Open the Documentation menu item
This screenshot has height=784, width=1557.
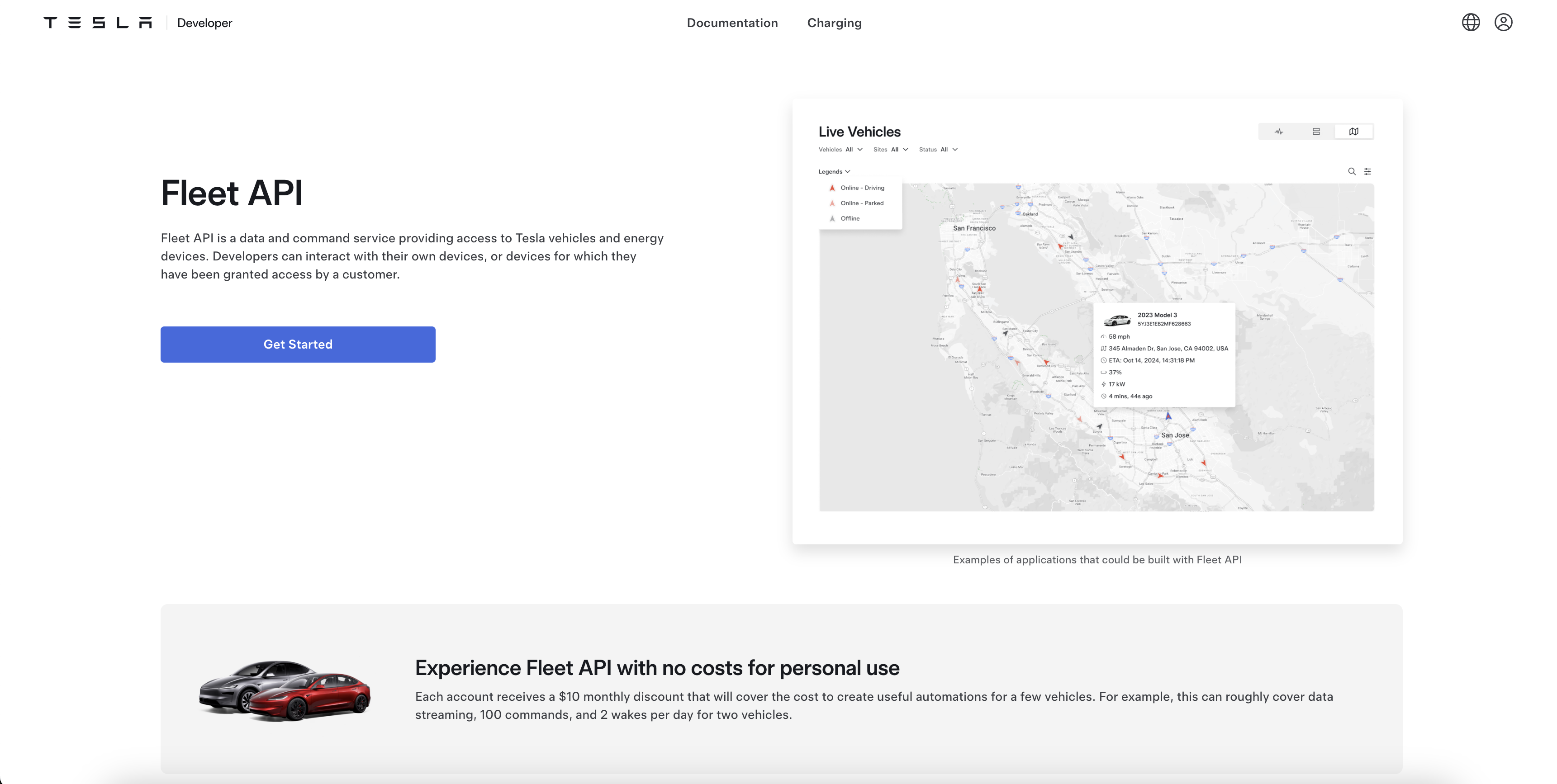pos(732,23)
